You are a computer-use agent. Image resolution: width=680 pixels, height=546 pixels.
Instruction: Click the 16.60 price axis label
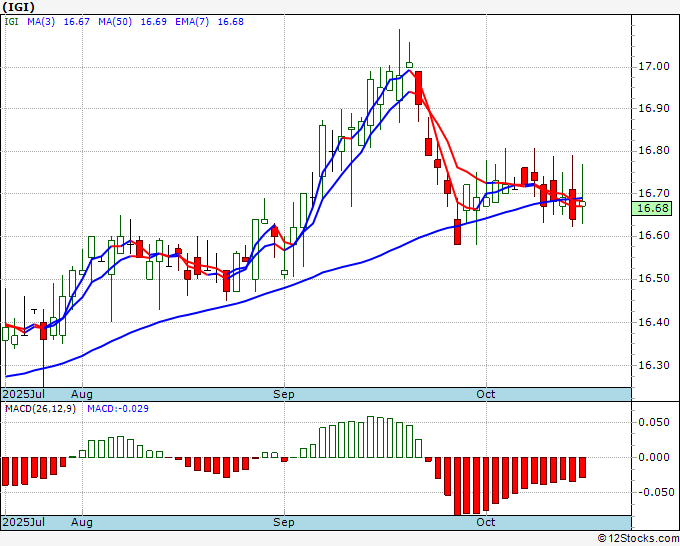point(654,236)
